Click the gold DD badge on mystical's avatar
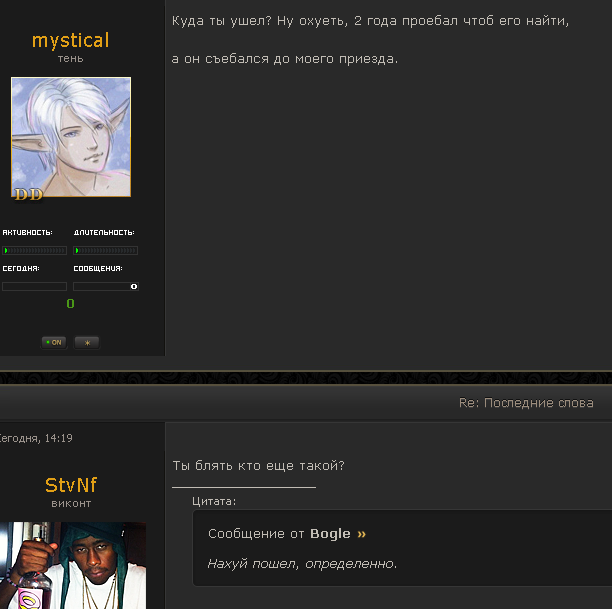The width and height of the screenshot is (612, 609). [x=28, y=194]
